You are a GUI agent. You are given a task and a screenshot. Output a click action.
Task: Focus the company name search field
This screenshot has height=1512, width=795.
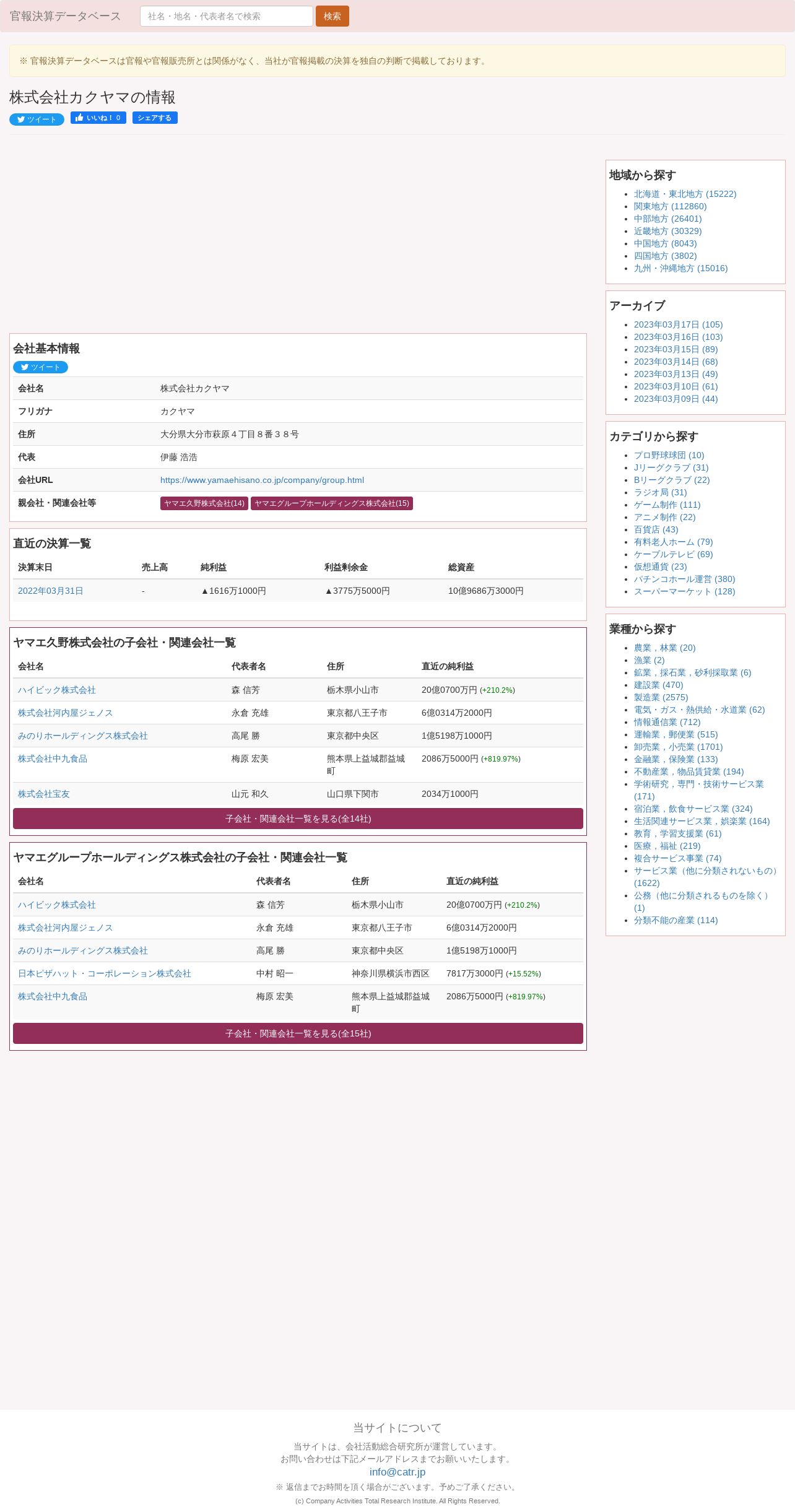coord(227,16)
